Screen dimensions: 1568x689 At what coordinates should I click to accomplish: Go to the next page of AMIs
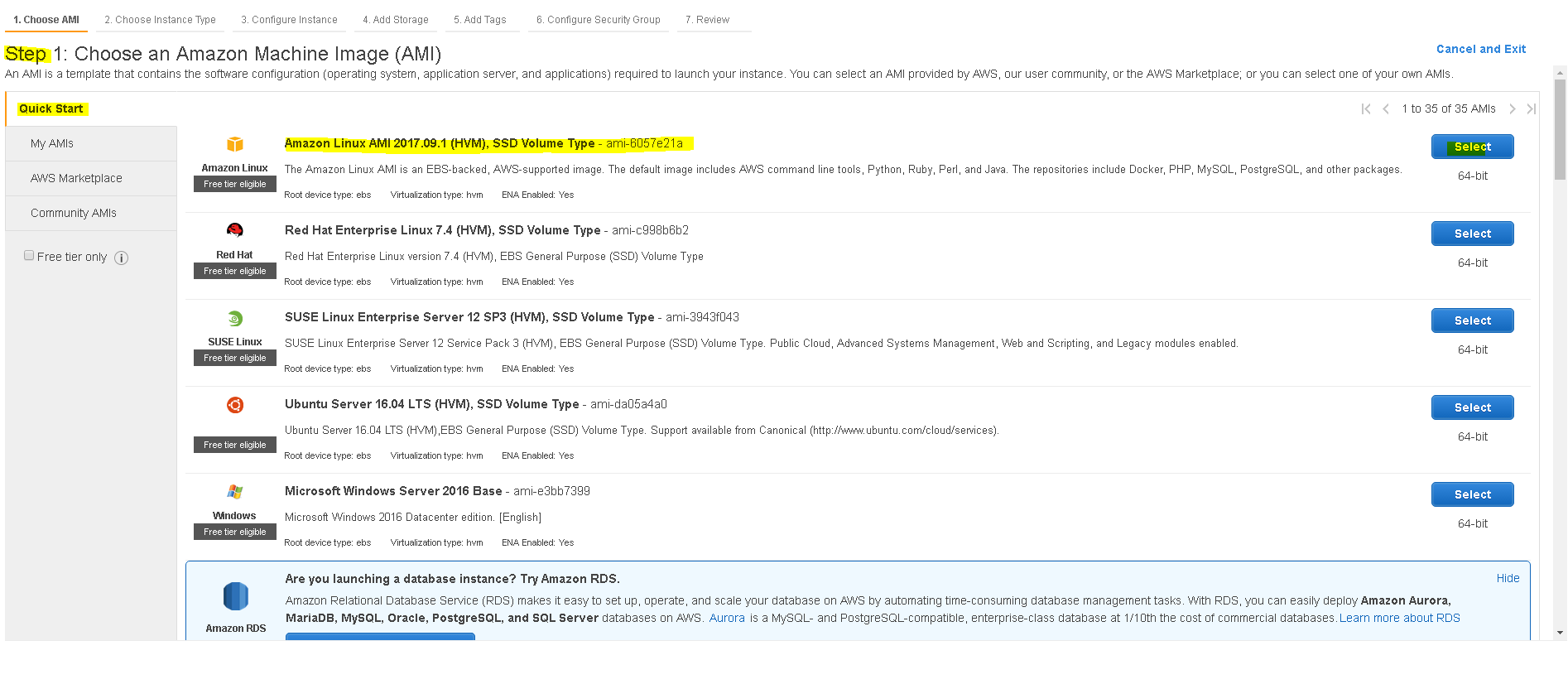1512,108
